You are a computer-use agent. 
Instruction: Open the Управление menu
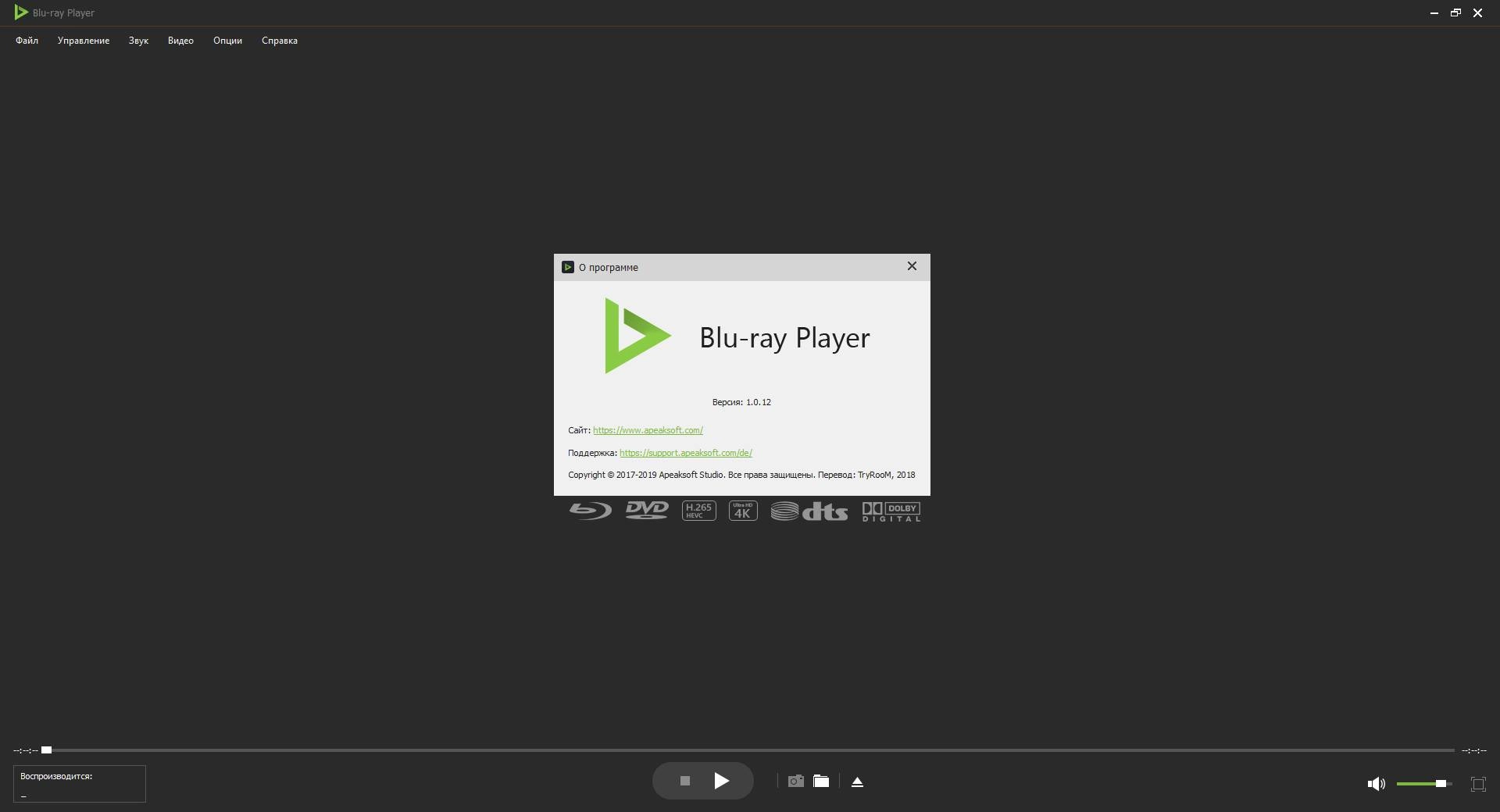[84, 41]
